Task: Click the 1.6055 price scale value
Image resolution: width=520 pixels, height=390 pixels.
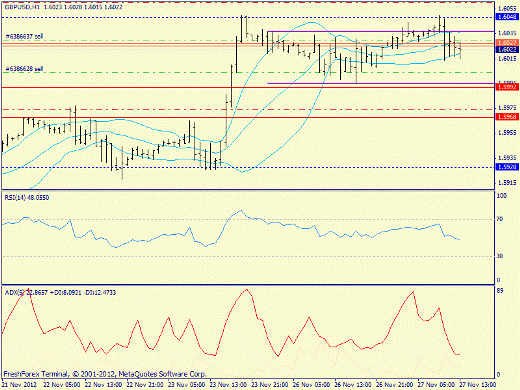Action: [507, 8]
